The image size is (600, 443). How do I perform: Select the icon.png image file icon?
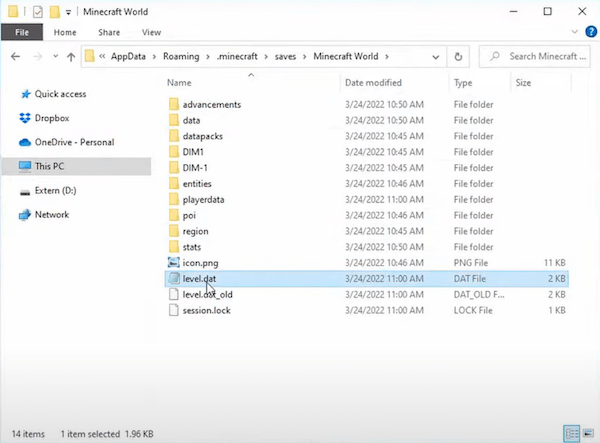pyautogui.click(x=174, y=262)
